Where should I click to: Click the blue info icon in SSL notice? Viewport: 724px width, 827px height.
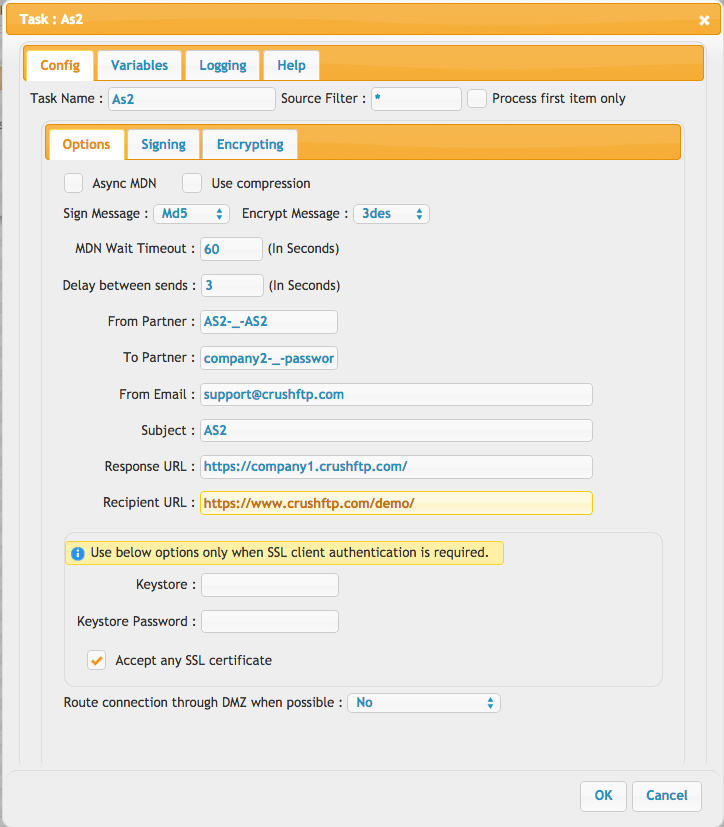click(78, 553)
